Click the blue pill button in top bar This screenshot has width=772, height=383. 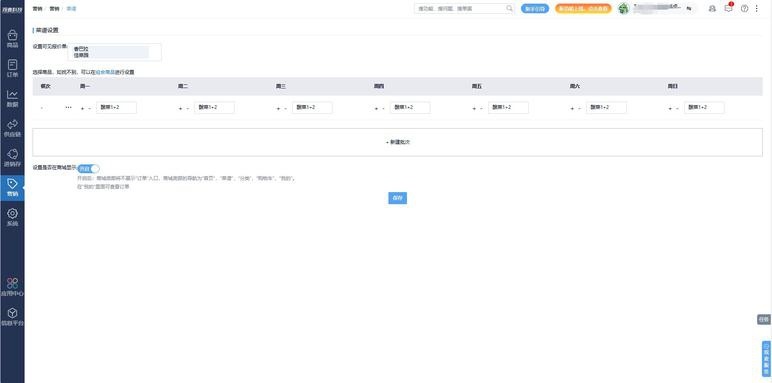[535, 8]
